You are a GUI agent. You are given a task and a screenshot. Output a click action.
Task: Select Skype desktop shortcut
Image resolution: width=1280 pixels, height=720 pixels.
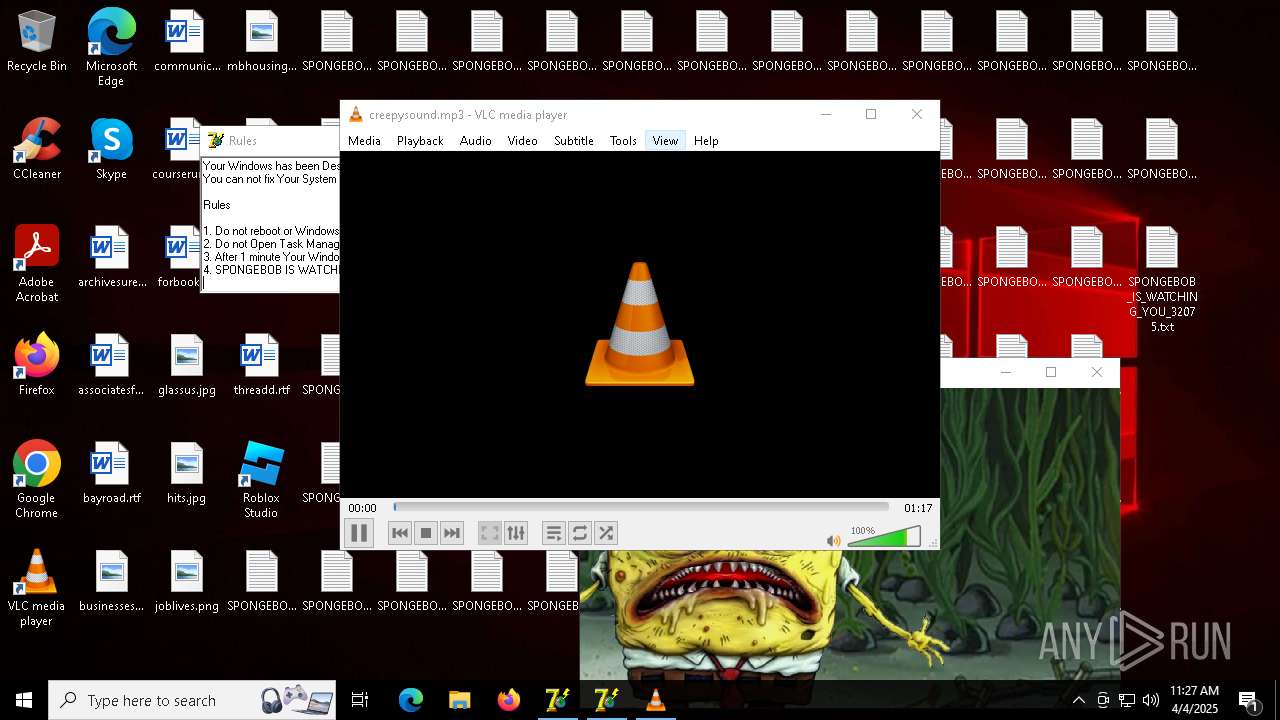(x=111, y=150)
